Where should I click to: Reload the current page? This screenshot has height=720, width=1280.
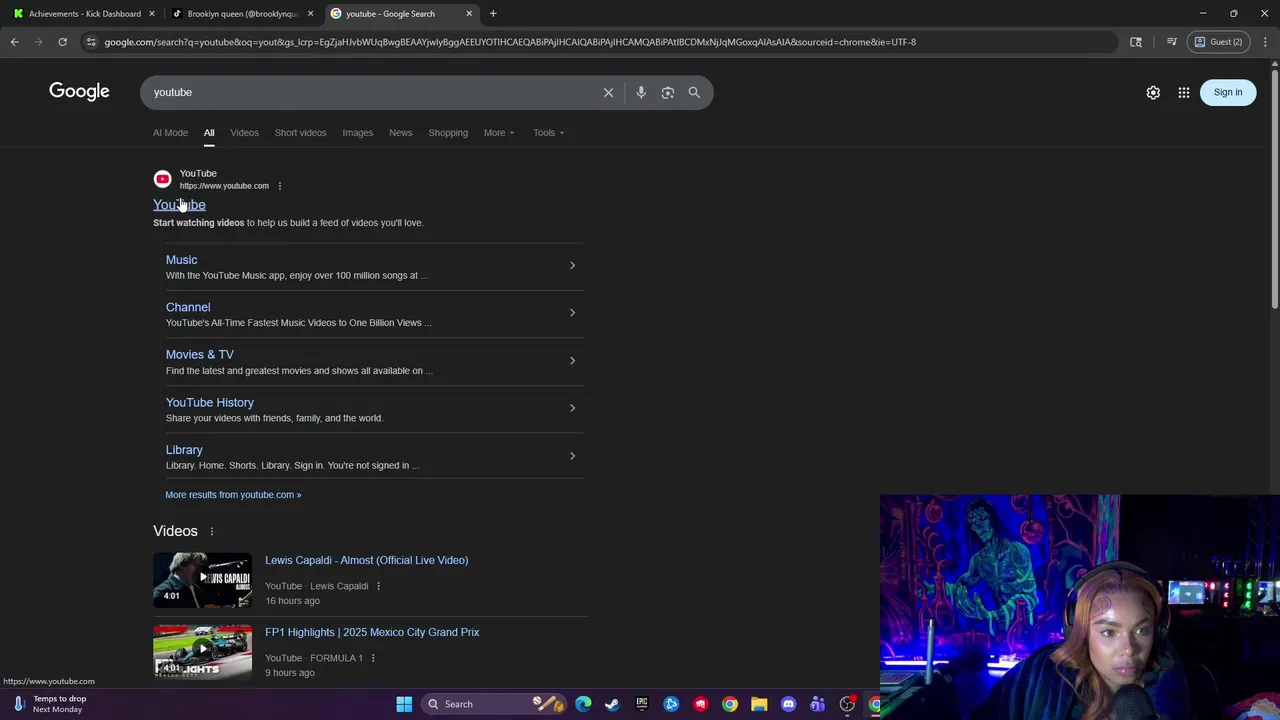(62, 42)
